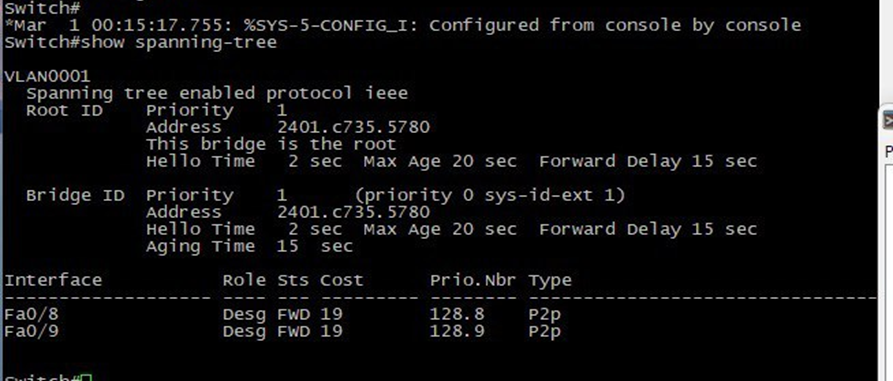Click the terminal icon on the adjacent window title bar

(x=888, y=120)
